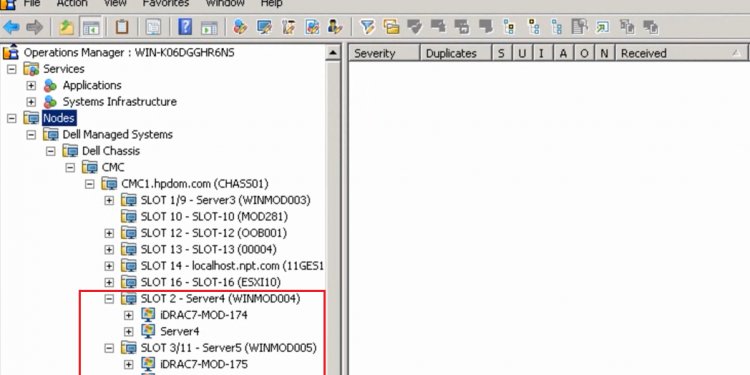The height and width of the screenshot is (375, 750).
Task: Click the Up one level folder icon
Action: 66,27
